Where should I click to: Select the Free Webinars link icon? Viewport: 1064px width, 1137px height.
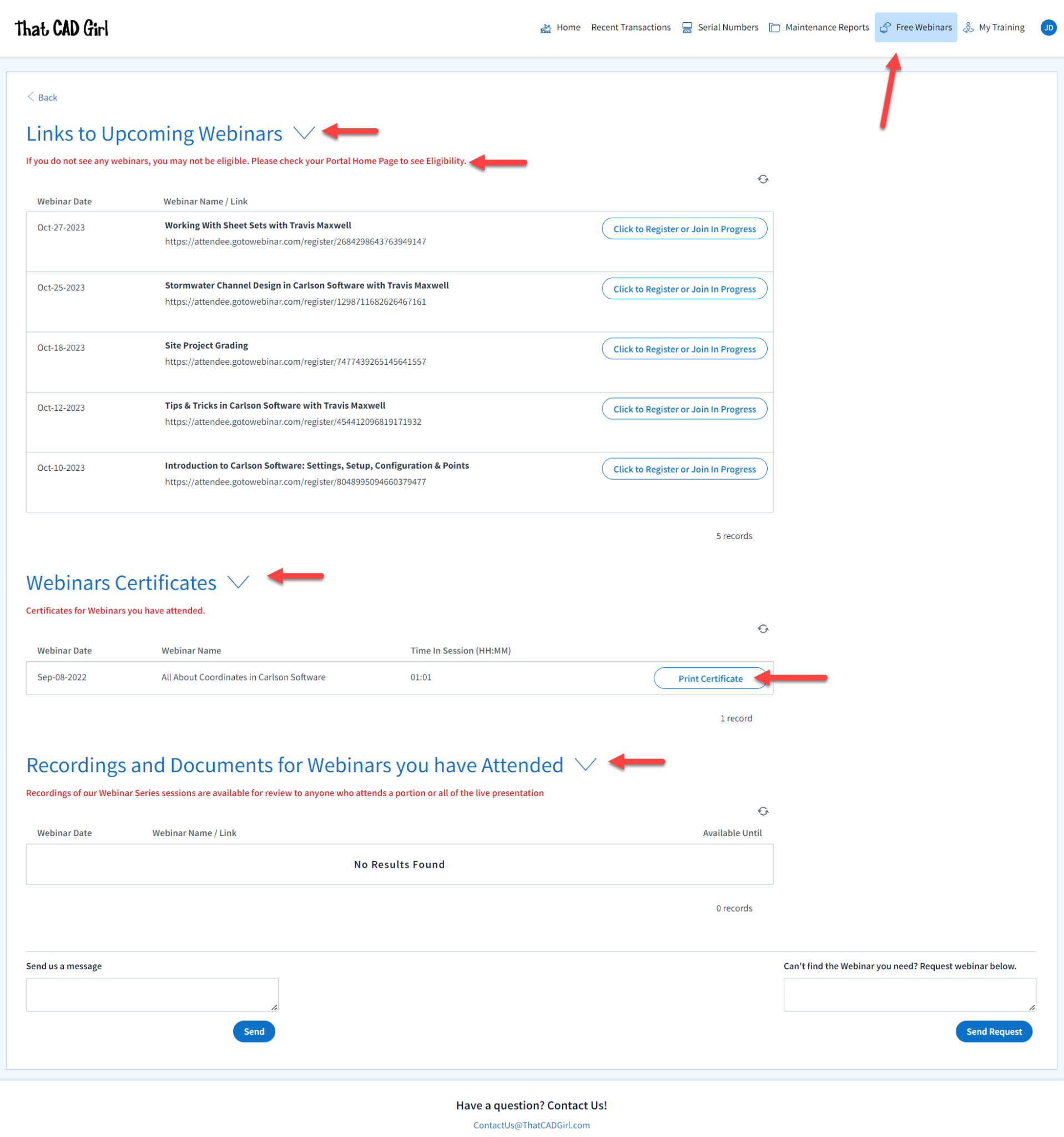click(x=886, y=27)
